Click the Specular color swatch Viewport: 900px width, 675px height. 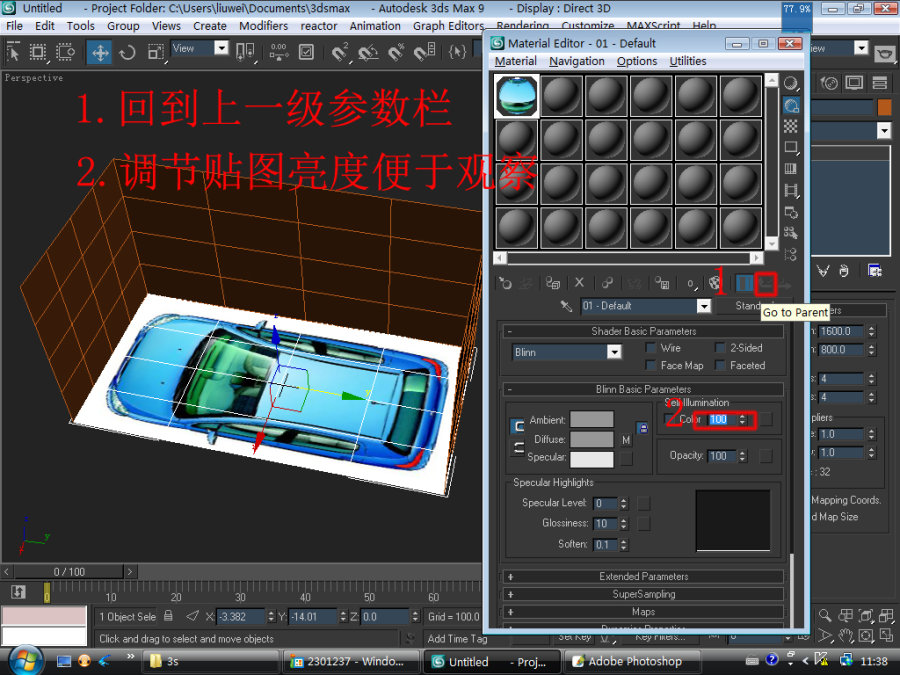click(x=592, y=459)
